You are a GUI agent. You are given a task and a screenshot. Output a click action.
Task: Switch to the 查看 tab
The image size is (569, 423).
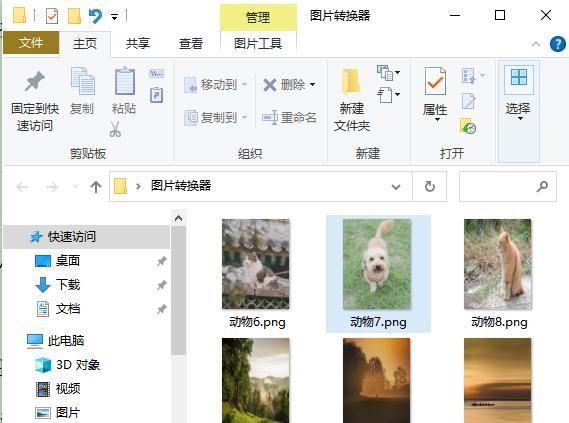point(191,44)
